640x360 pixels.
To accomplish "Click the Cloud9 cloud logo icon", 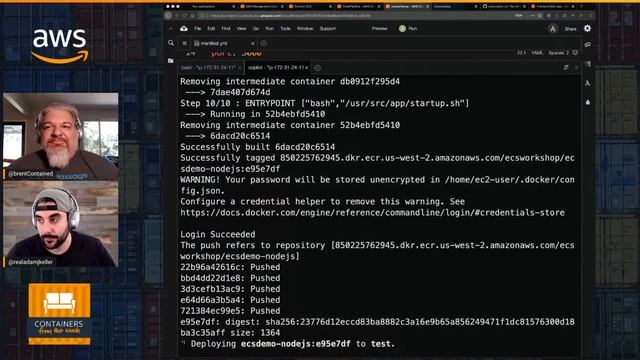I will [184, 29].
